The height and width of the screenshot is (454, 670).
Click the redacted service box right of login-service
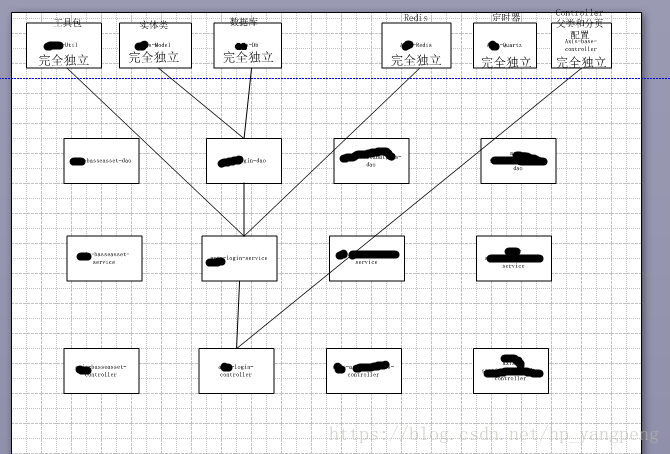(x=366, y=258)
